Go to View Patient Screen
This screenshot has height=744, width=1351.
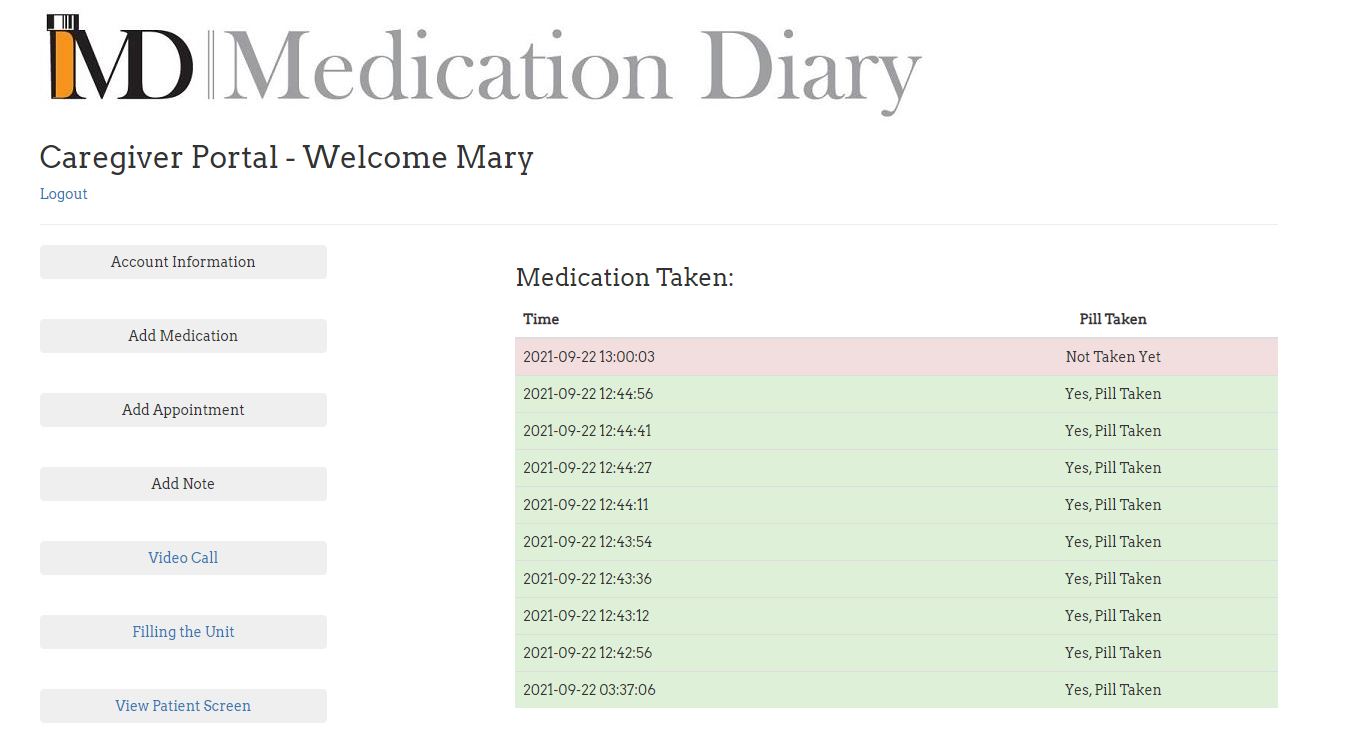tap(183, 706)
